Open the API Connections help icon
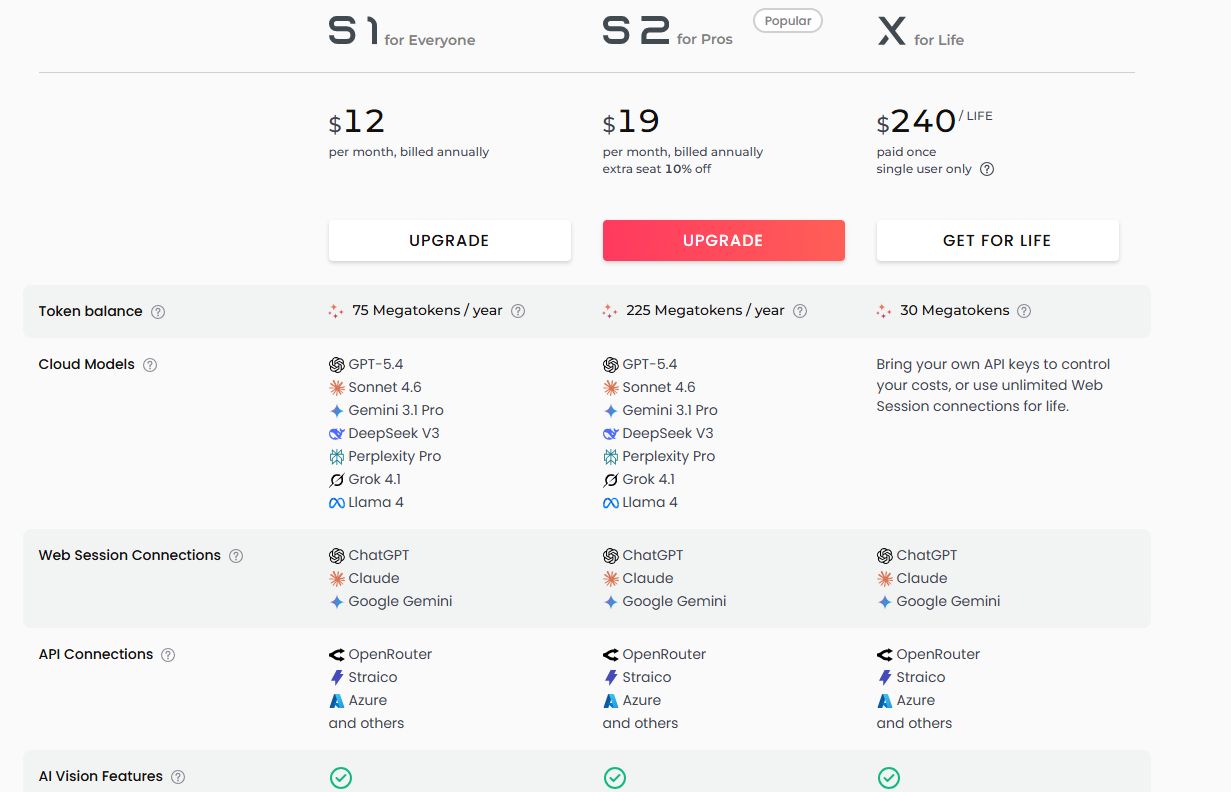Screen dimensions: 1231x792 click(x=168, y=655)
